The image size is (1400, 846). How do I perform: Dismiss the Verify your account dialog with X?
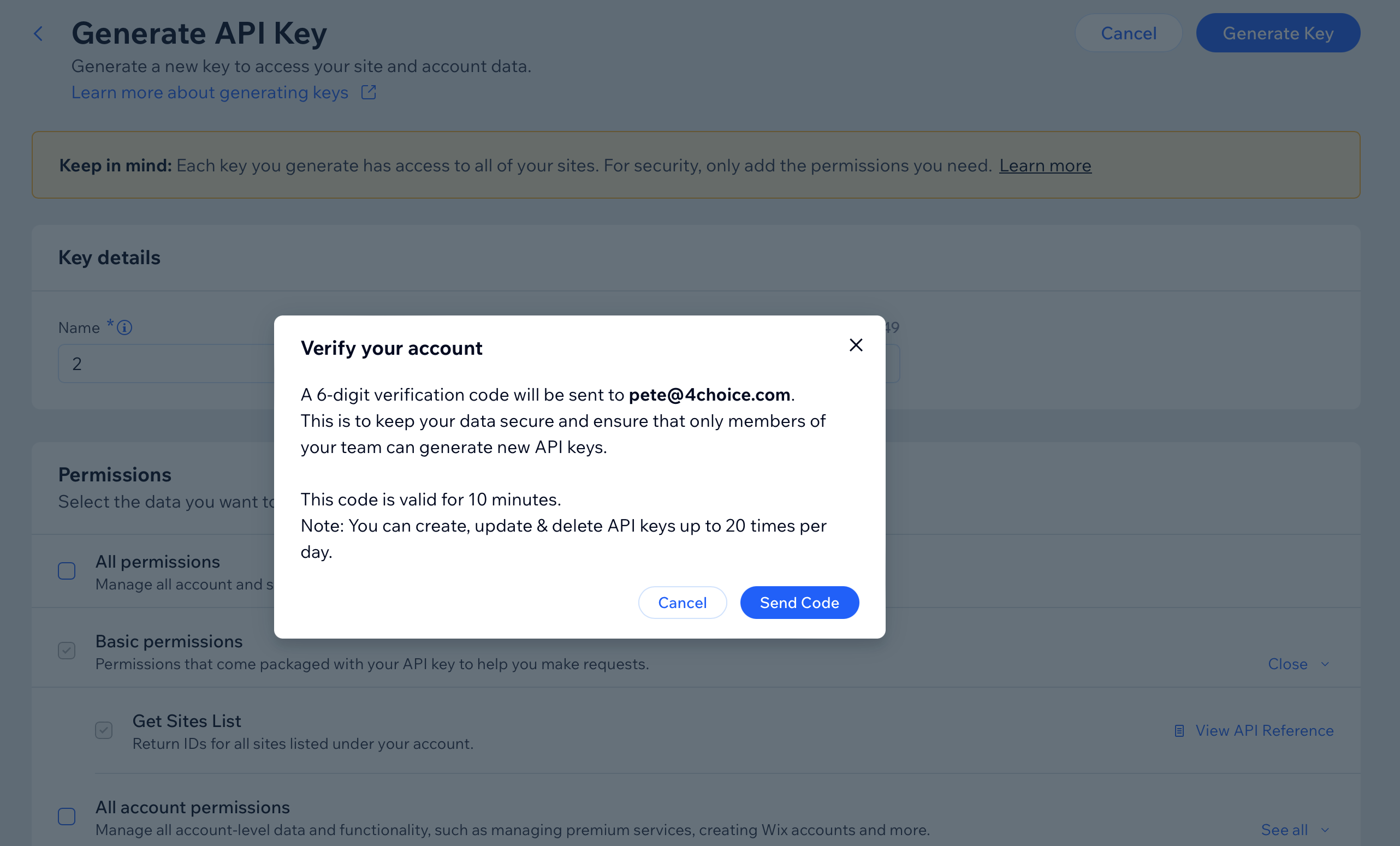tap(856, 344)
